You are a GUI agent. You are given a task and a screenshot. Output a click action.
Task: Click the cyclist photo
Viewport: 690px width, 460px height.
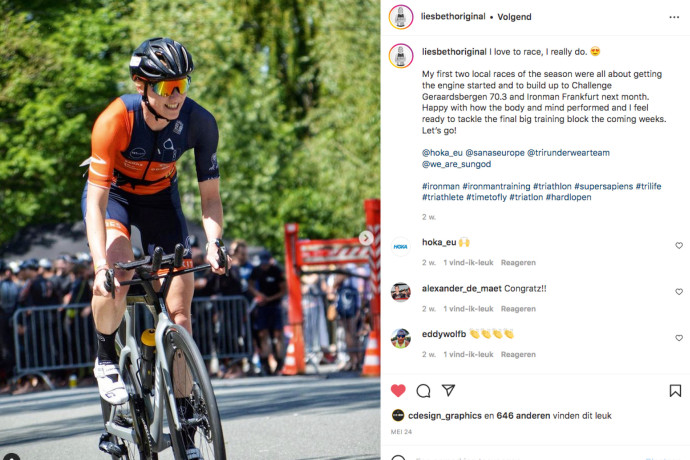(190, 230)
